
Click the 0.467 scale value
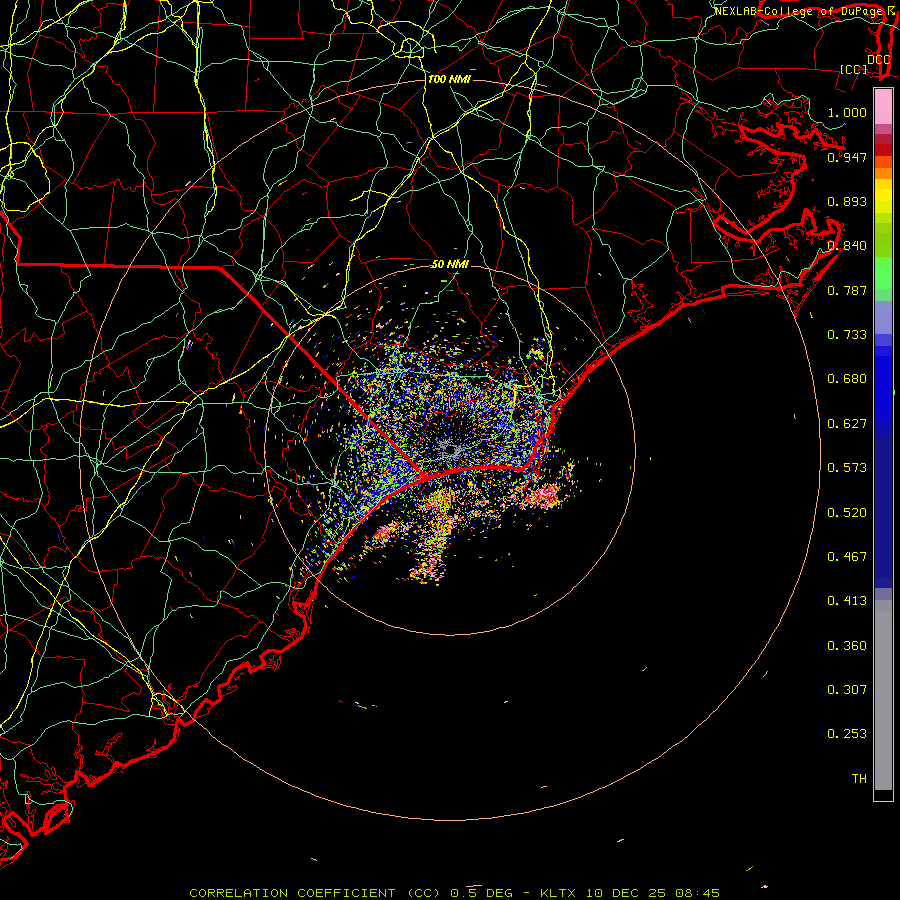point(847,557)
